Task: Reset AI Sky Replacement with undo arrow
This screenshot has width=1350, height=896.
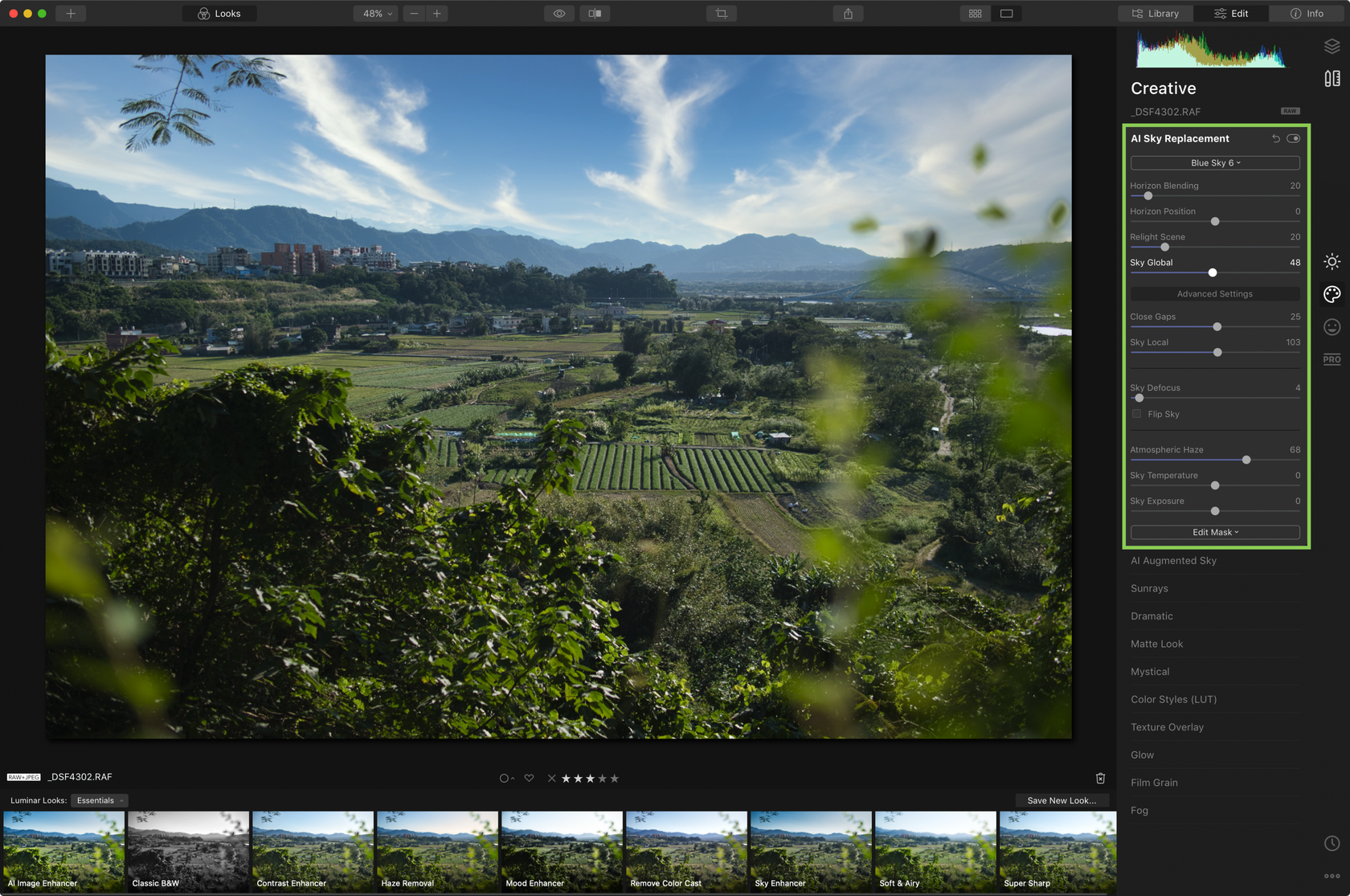Action: click(x=1276, y=138)
